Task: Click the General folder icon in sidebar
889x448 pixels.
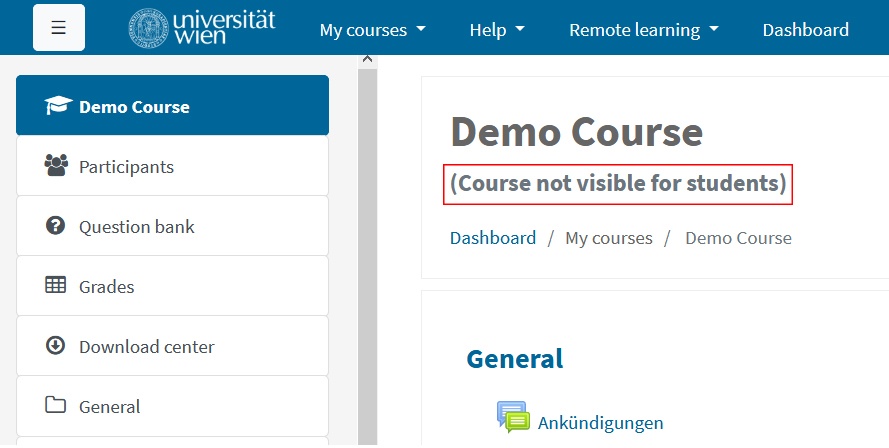Action: 55,405
